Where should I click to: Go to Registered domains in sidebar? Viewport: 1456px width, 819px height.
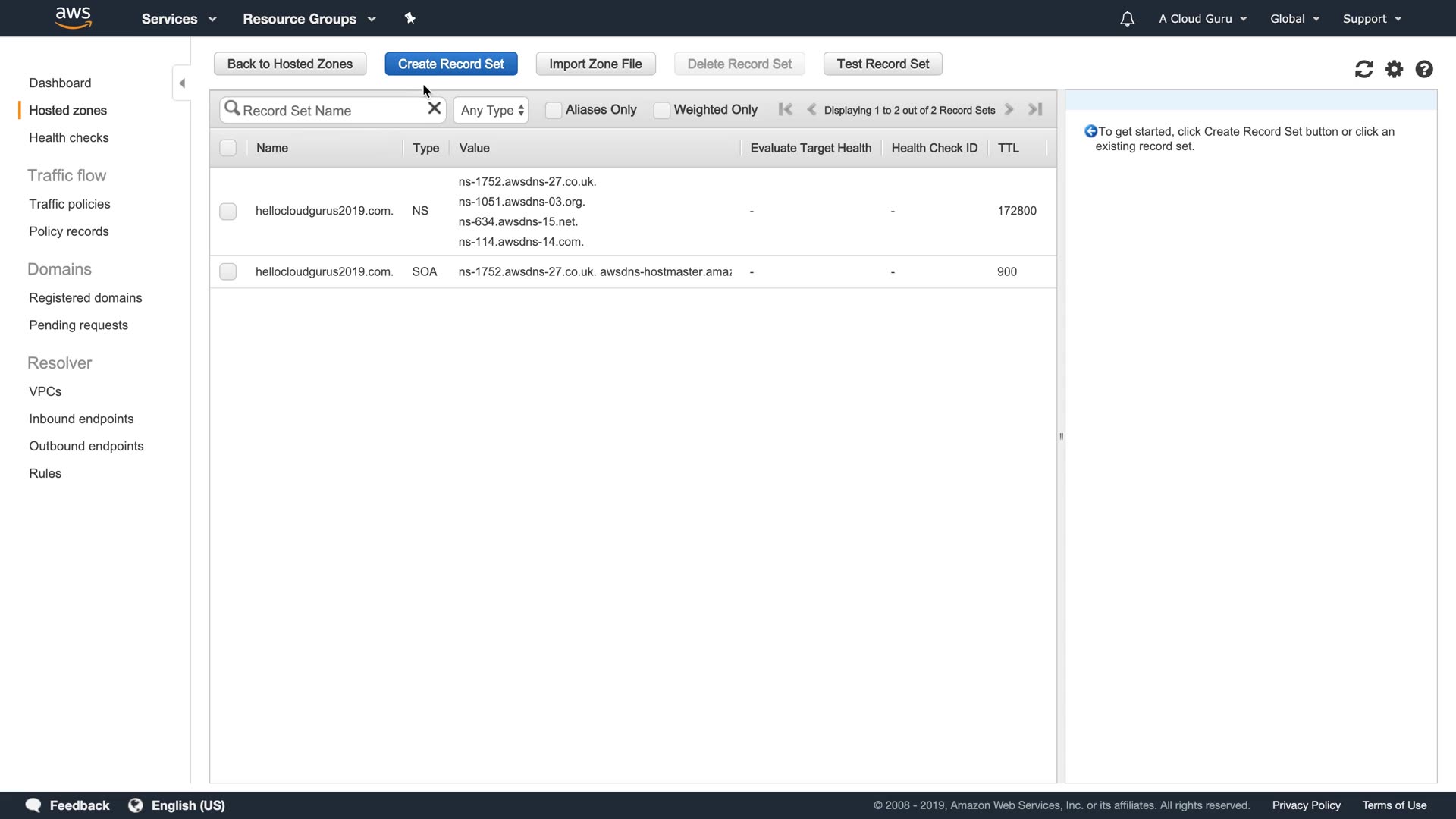click(x=85, y=297)
